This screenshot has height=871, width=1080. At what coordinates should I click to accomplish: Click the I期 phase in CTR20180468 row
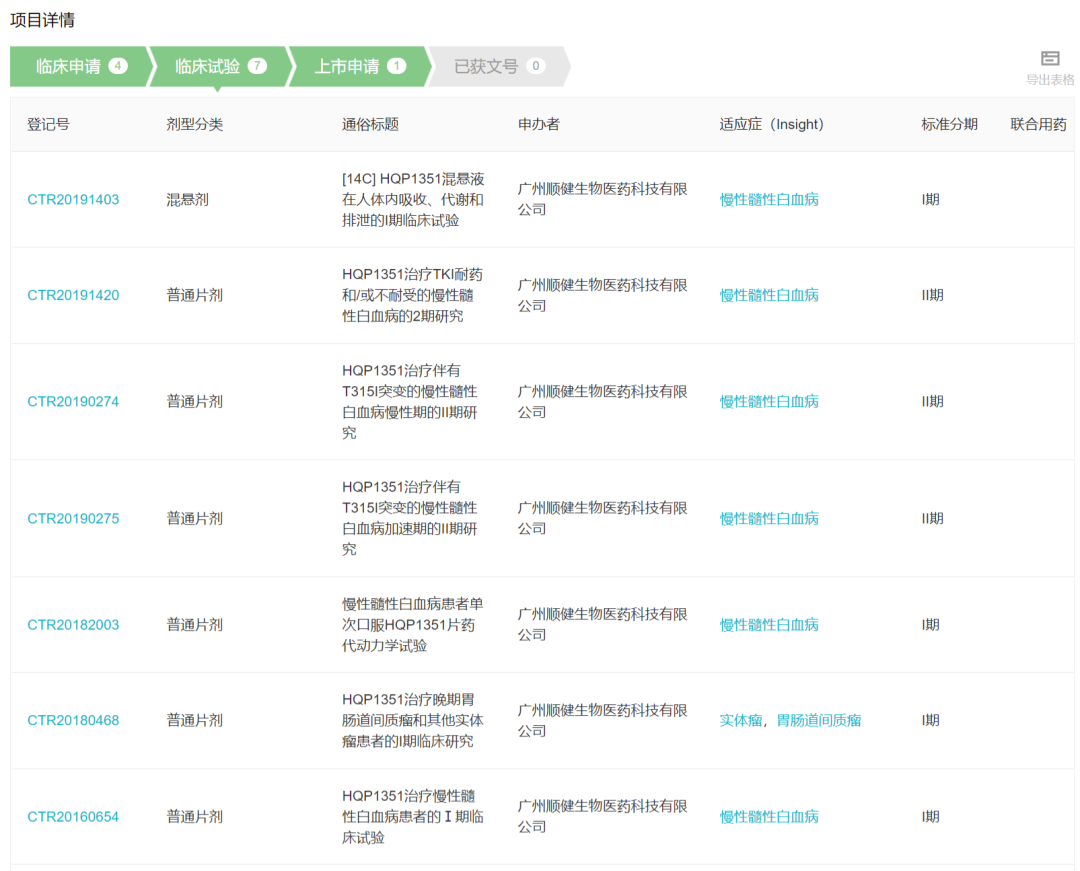[931, 720]
